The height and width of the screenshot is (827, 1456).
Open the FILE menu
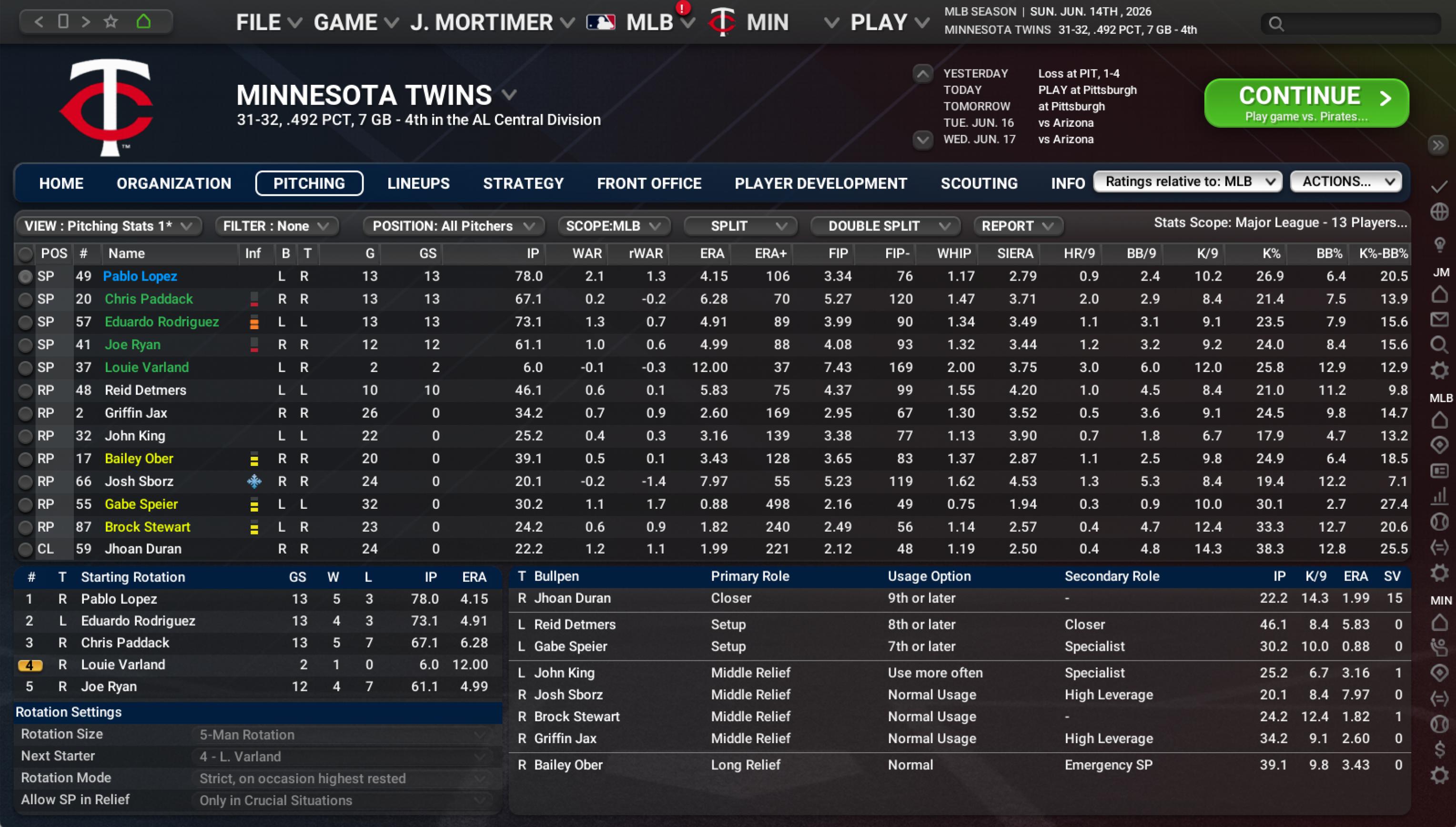click(x=268, y=23)
